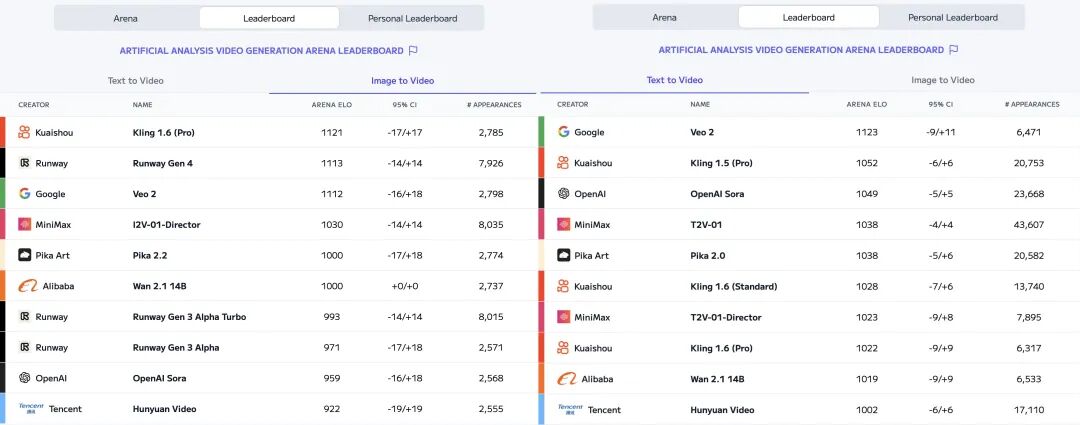The width and height of the screenshot is (1080, 425).
Task: Click ELO value 1123 for Veo 2
Action: coord(866,132)
